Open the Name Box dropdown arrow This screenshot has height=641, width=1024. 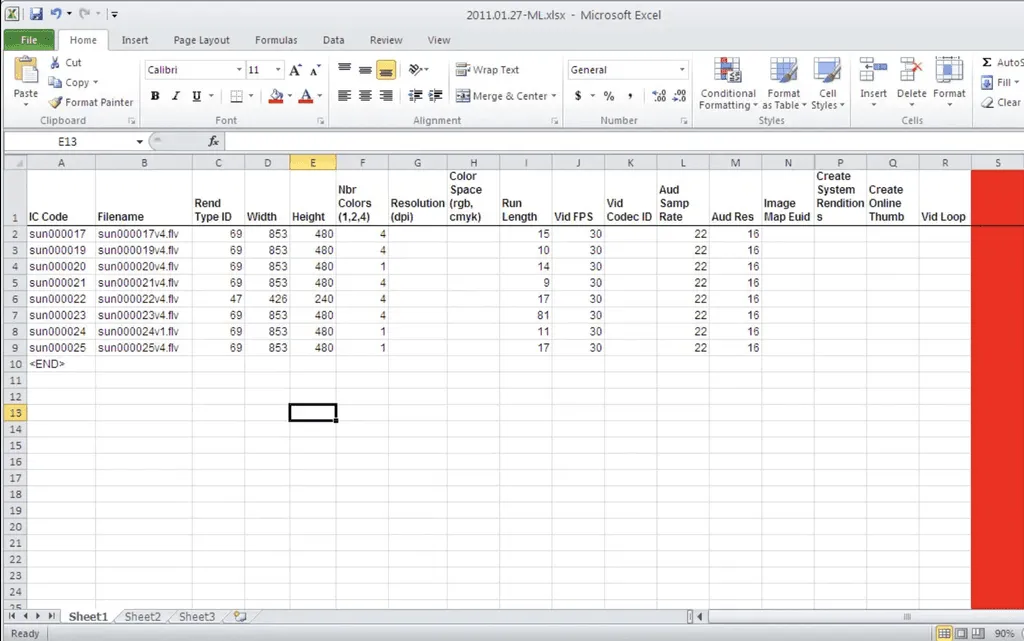pyautogui.click(x=139, y=142)
